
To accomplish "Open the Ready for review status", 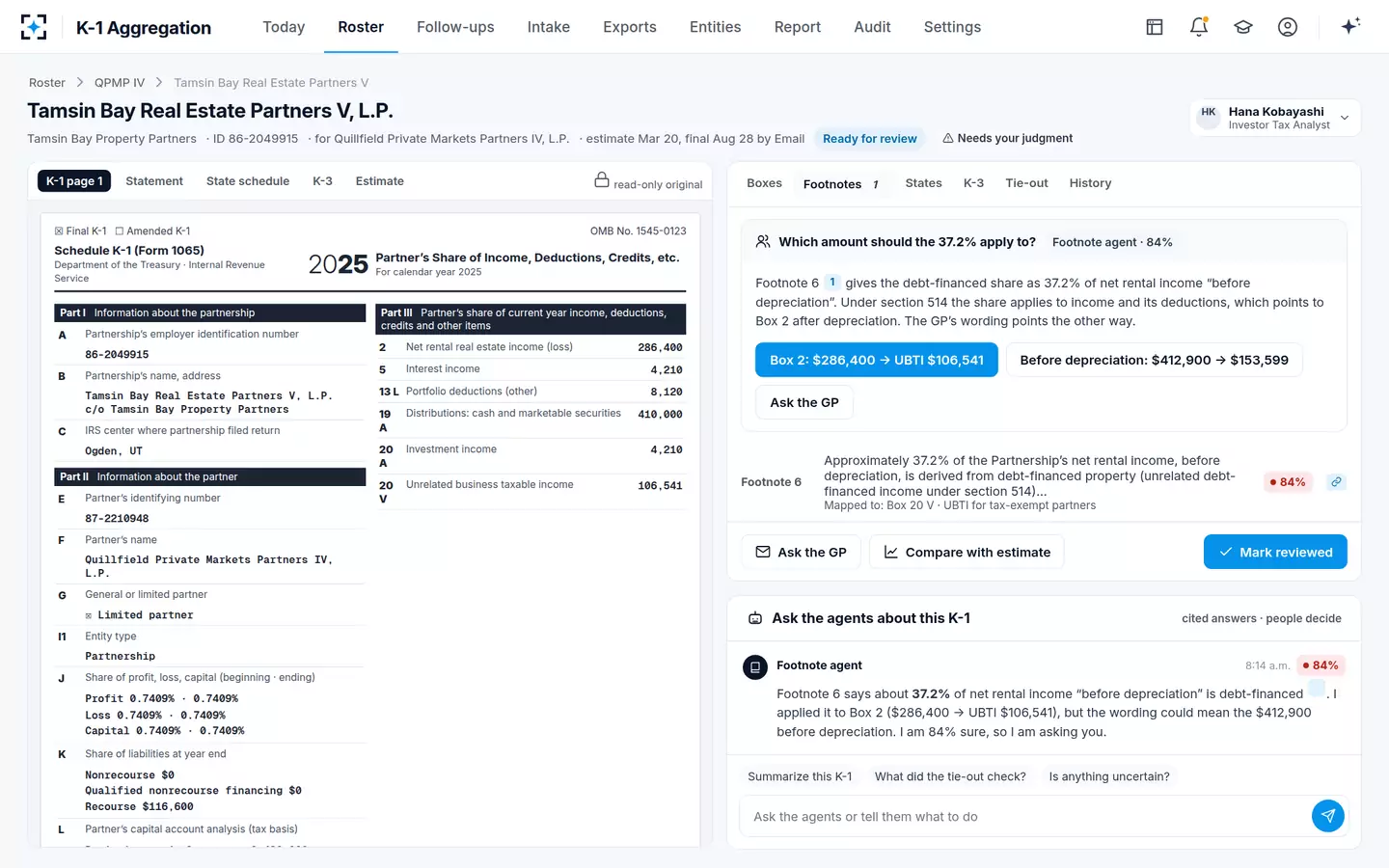I will (870, 139).
